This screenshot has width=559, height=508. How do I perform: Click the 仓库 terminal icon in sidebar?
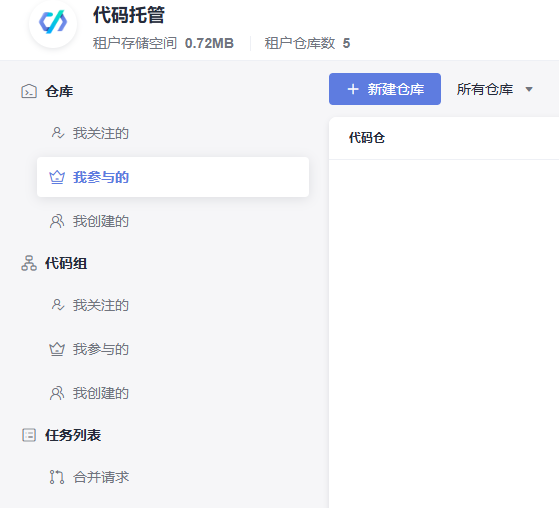pos(29,91)
